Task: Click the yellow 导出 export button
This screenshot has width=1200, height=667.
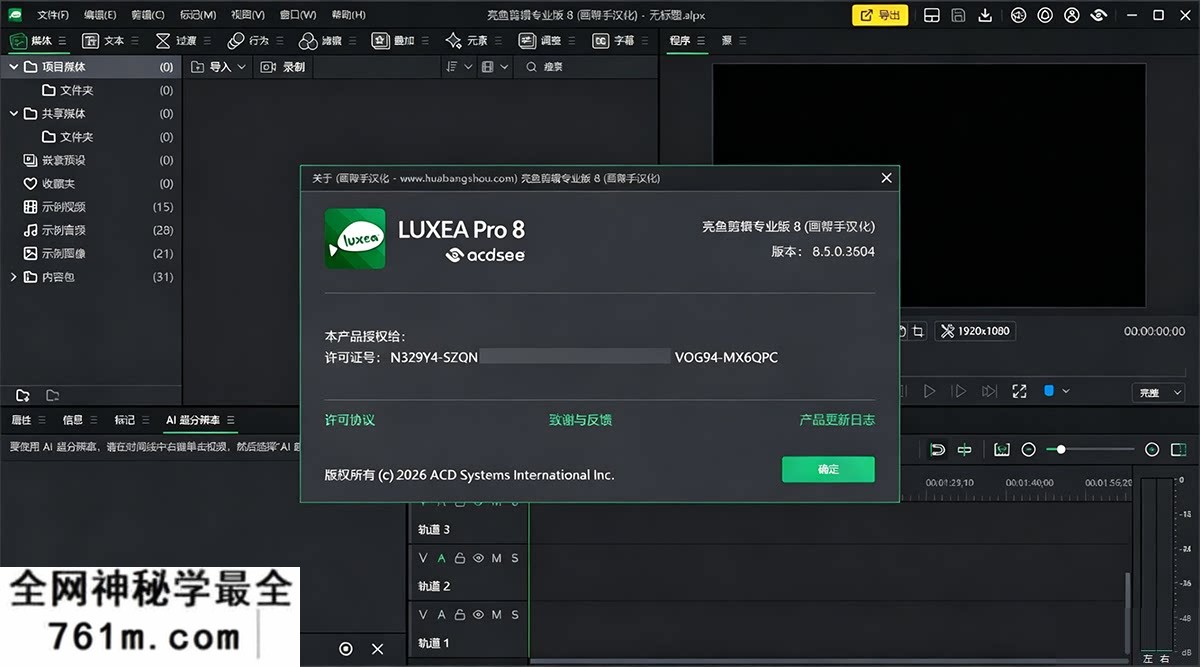Action: pos(880,15)
